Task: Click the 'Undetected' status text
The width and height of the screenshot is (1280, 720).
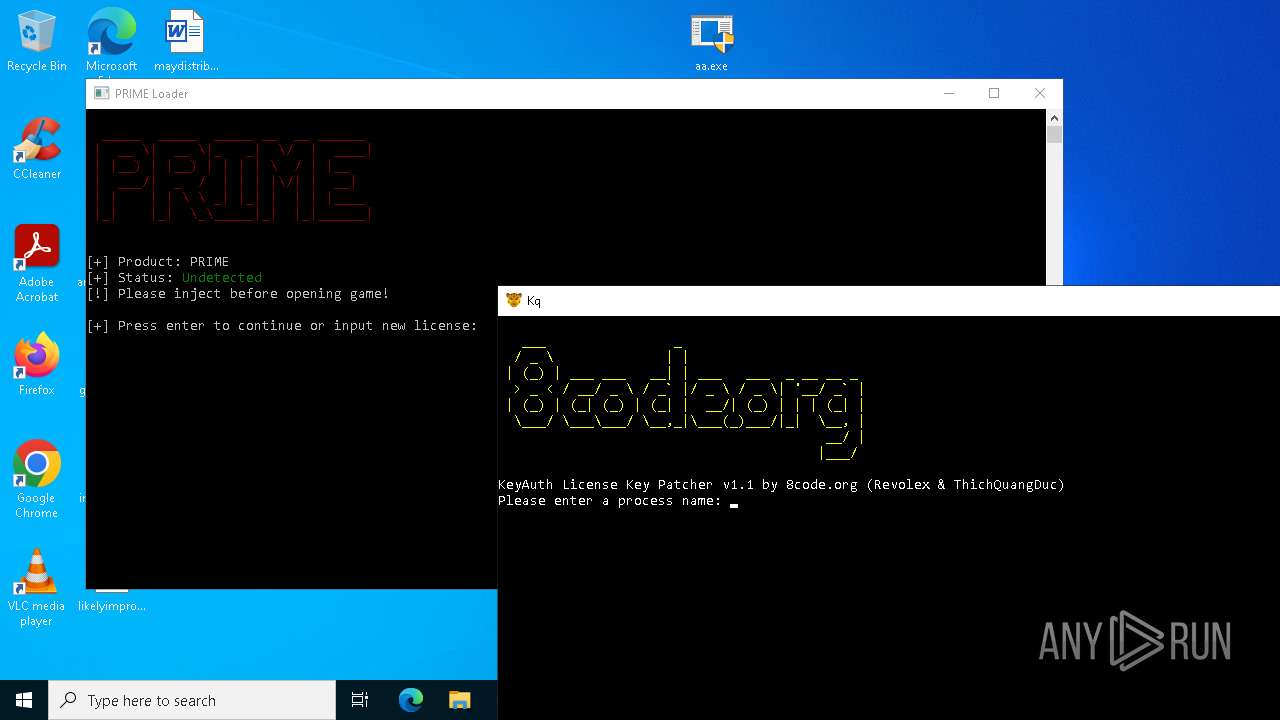Action: 222,277
